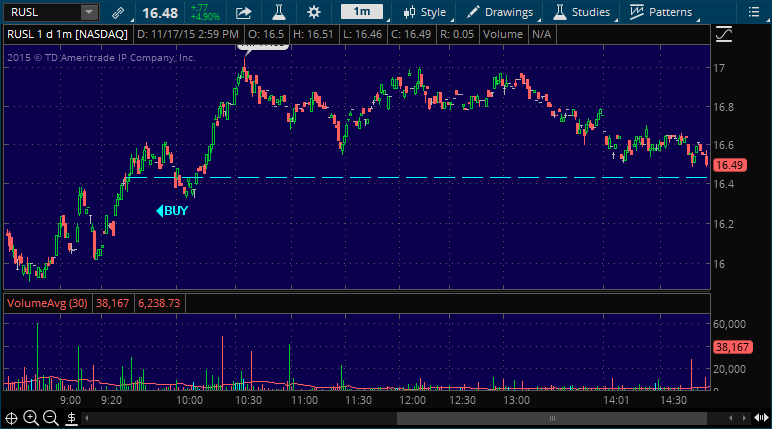Open the flask scan icon
This screenshot has height=429, width=772.
pyautogui.click(x=279, y=12)
